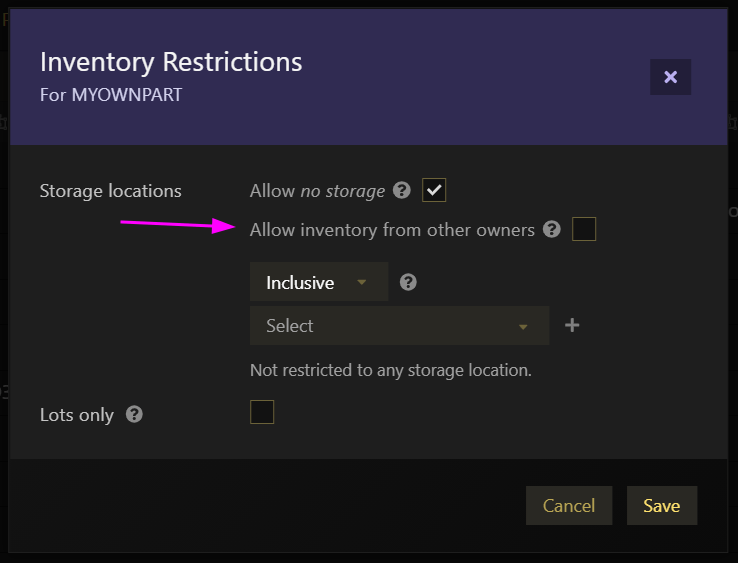Viewport: 738px width, 563px height.
Task: Add storage location with the plus icon
Action: click(572, 325)
